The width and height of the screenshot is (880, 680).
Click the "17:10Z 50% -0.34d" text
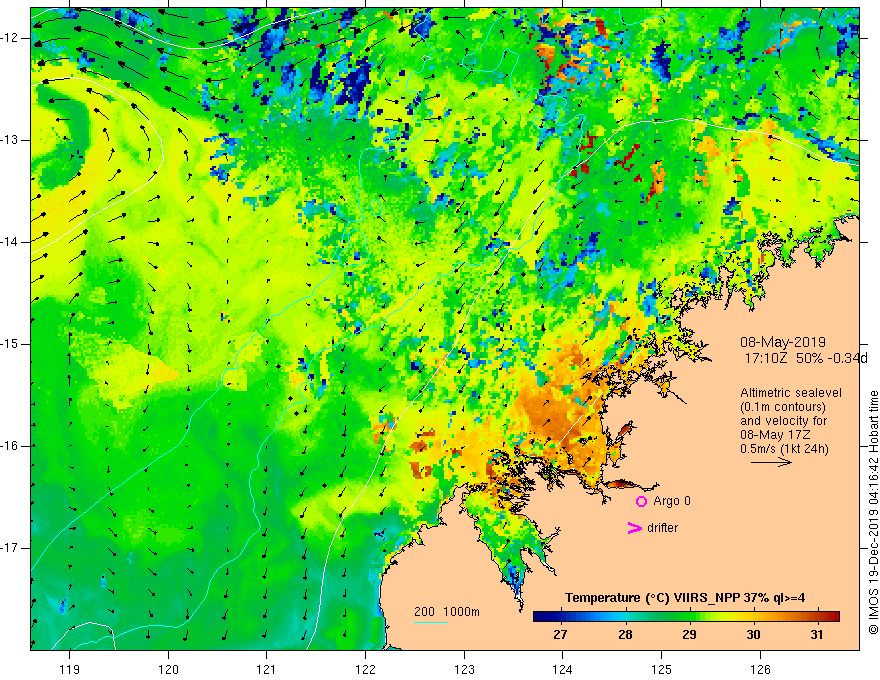pyautogui.click(x=806, y=359)
